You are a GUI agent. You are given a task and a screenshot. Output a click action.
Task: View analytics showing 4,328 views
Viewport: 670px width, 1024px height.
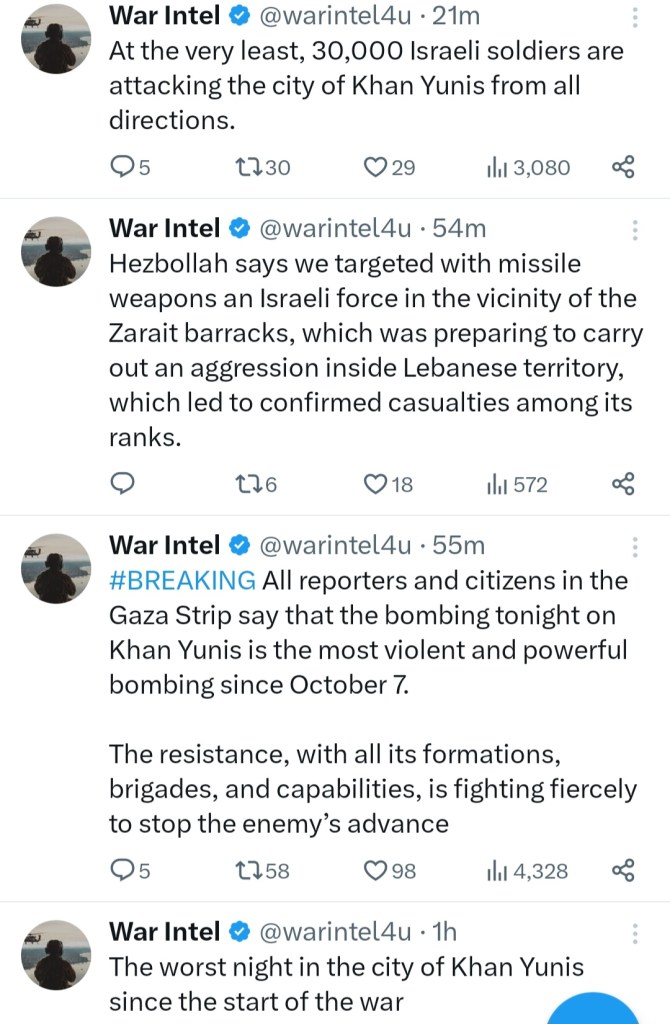527,871
